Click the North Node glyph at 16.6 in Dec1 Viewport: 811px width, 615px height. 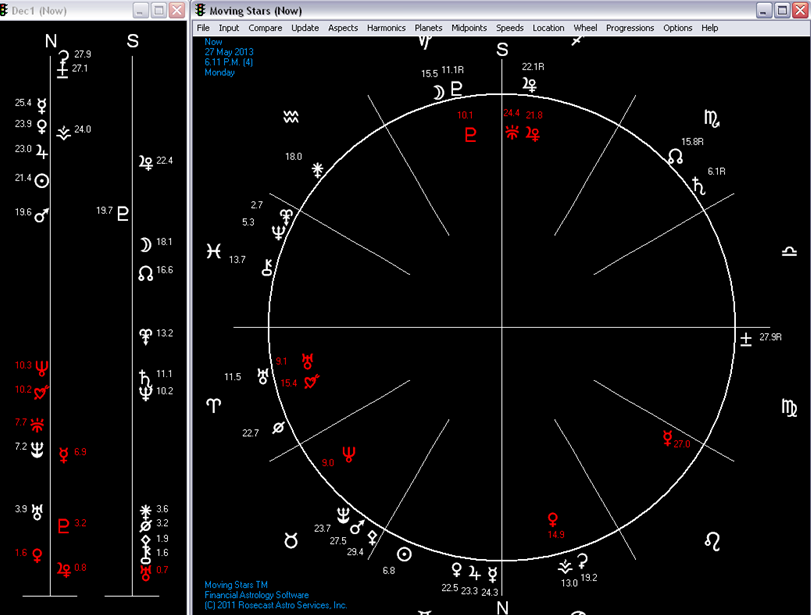(145, 273)
